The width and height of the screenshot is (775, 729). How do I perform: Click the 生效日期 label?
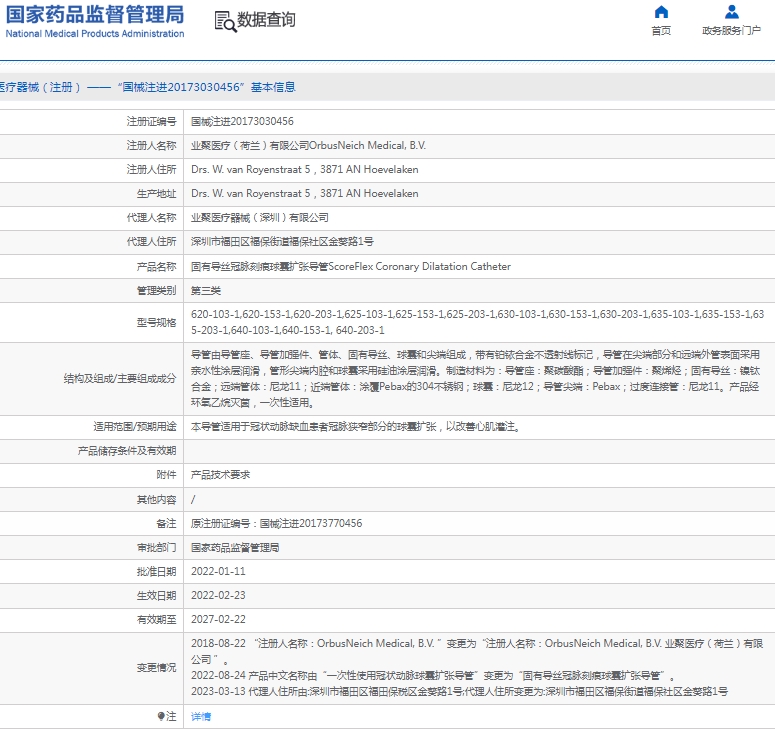(x=156, y=596)
